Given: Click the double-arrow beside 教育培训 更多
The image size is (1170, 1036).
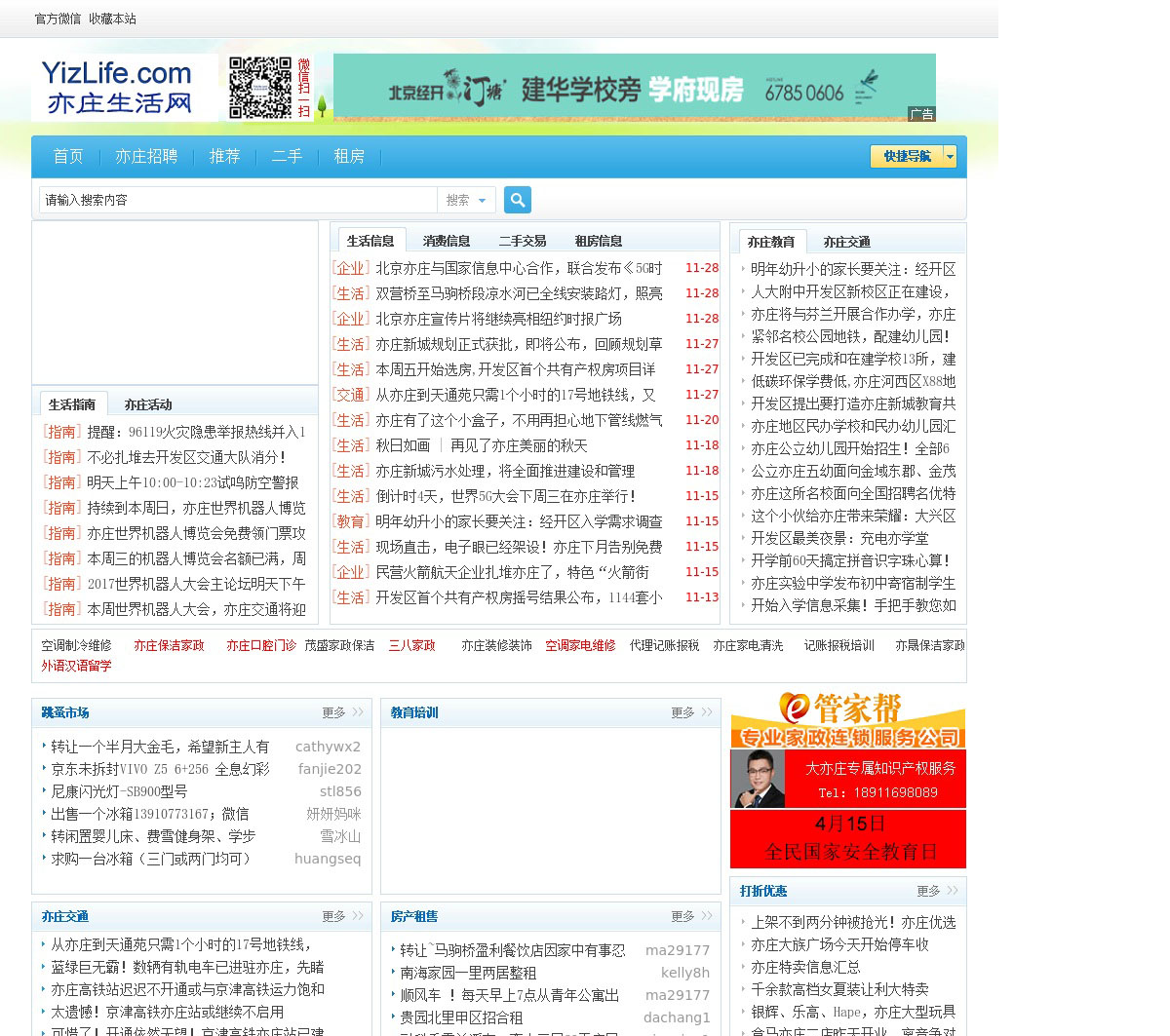Looking at the screenshot, I should click(x=707, y=712).
